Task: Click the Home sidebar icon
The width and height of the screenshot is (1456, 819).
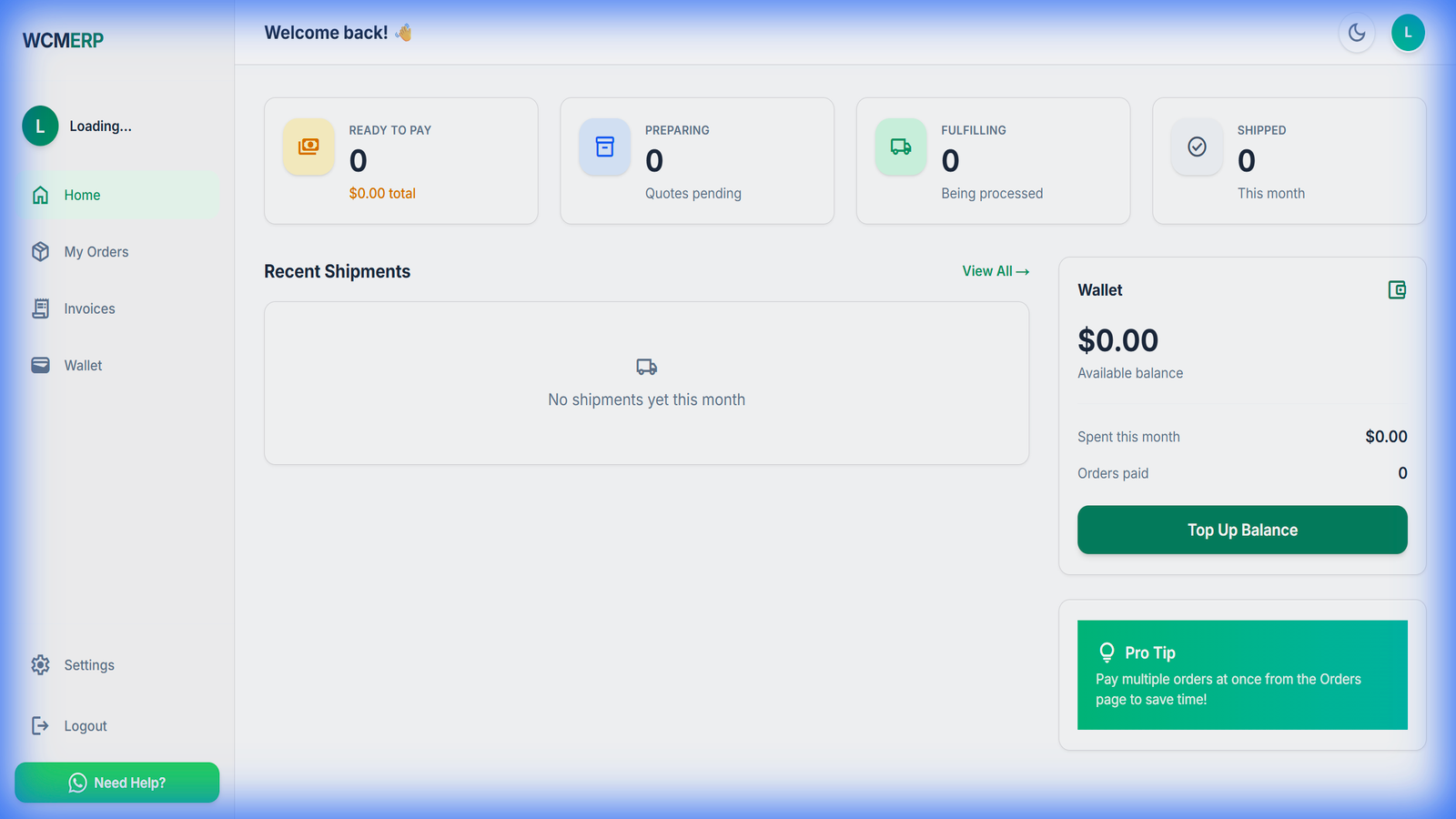Action: point(40,195)
